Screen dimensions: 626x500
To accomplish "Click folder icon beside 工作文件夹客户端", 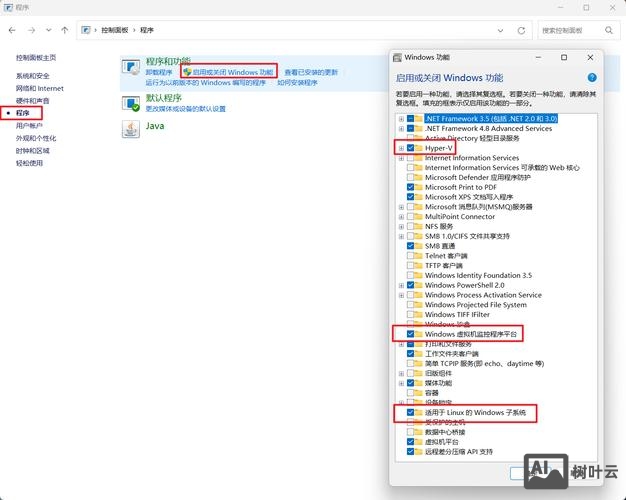I will [x=418, y=353].
